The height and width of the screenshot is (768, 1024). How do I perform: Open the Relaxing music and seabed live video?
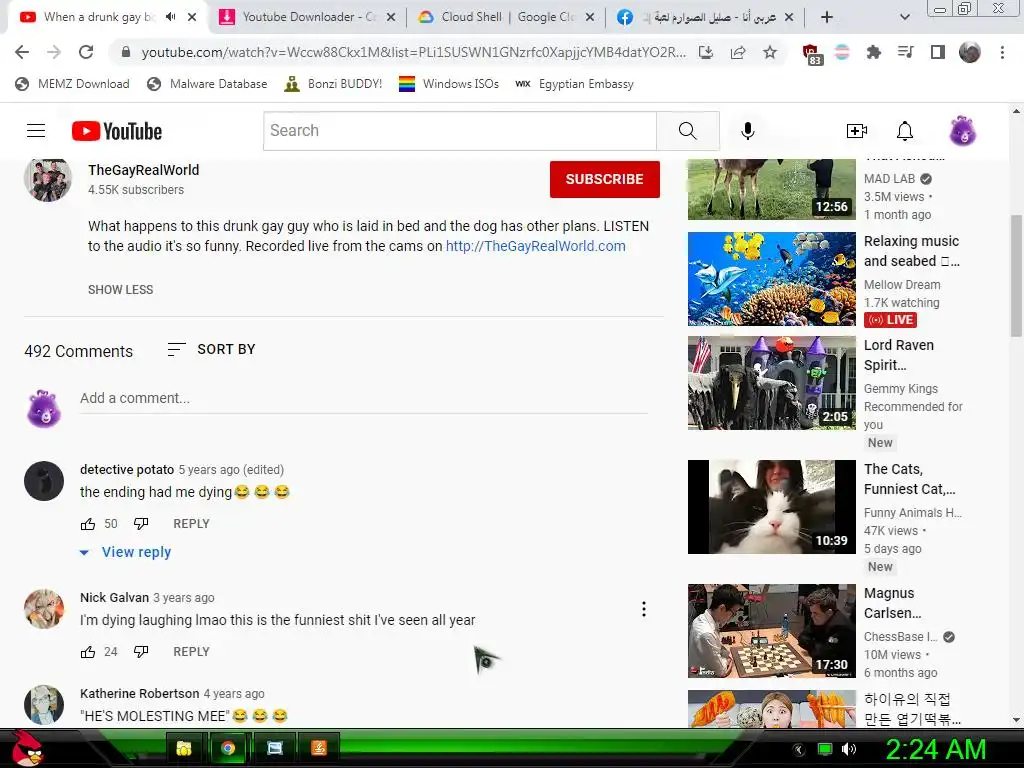tap(771, 279)
